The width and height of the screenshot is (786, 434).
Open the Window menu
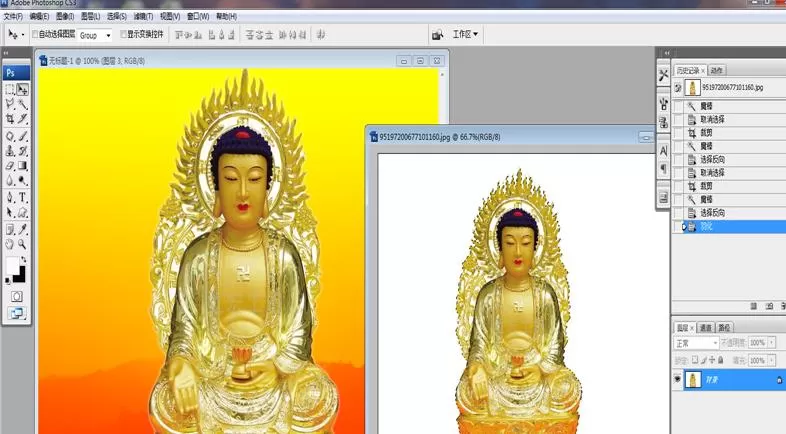198,17
